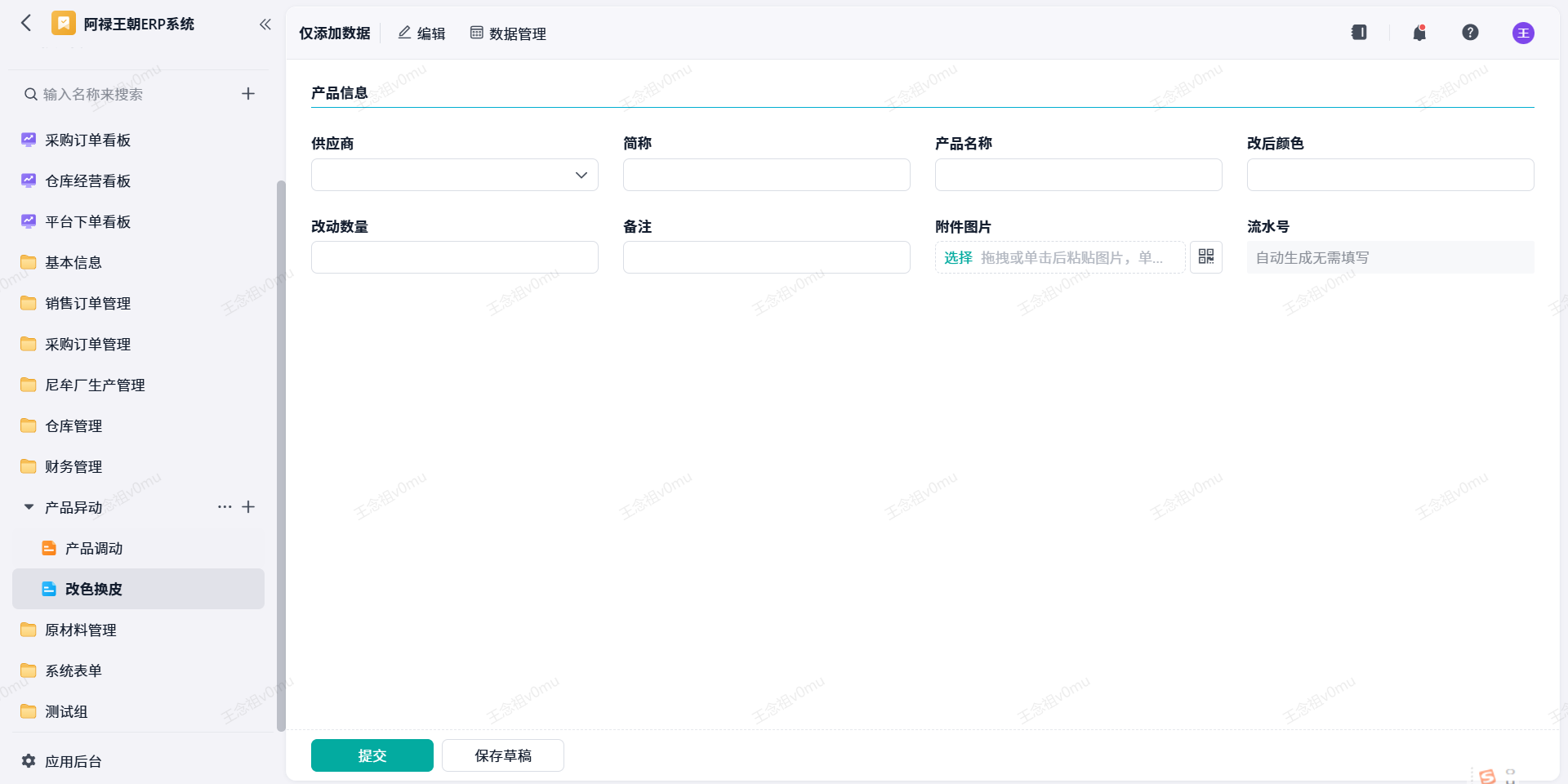
Task: Click the 保存草稿 button
Action: coord(503,755)
